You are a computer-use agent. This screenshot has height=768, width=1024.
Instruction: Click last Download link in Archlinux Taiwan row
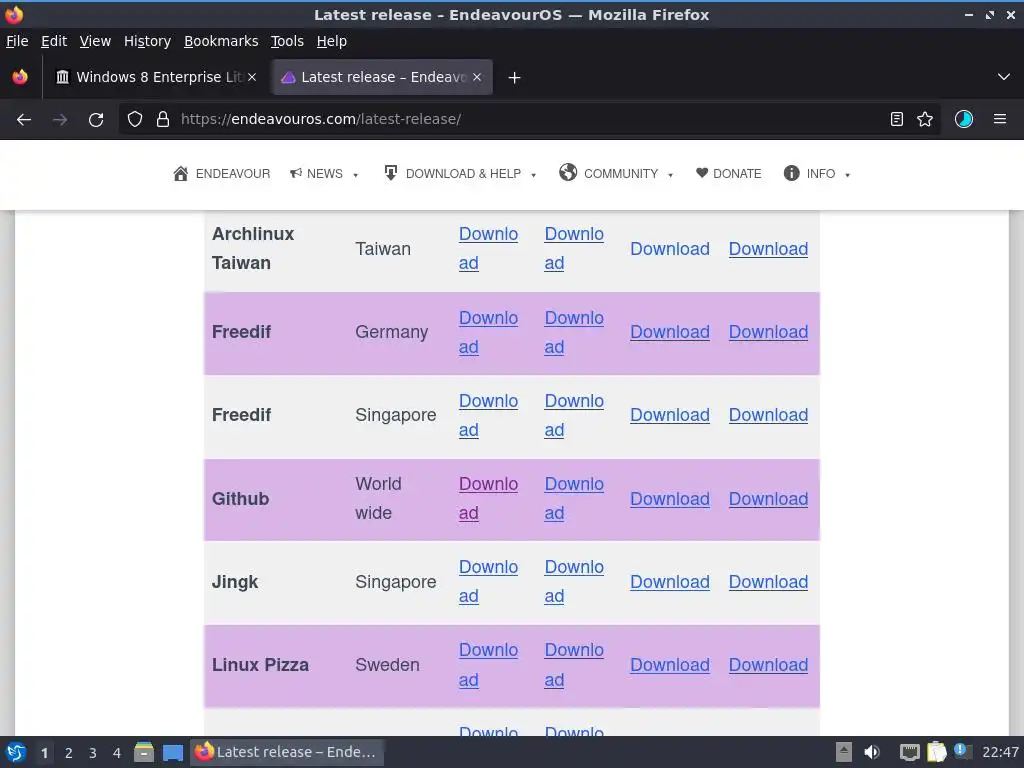(768, 249)
